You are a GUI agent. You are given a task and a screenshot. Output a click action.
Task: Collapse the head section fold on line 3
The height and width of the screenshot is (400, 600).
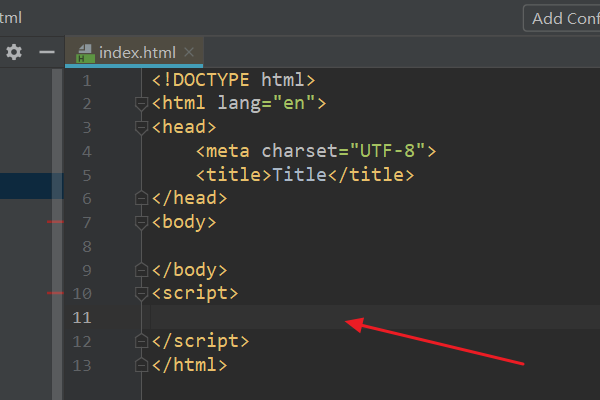(141, 127)
